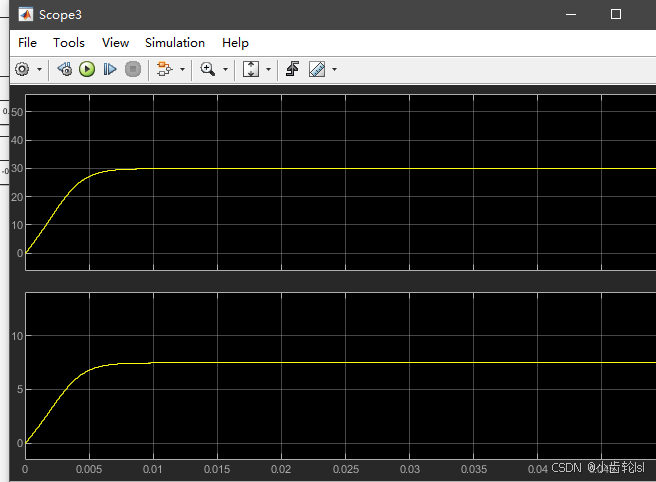Click the Scale Y-Axis Limits icon
This screenshot has width=656, height=482.
click(x=251, y=69)
